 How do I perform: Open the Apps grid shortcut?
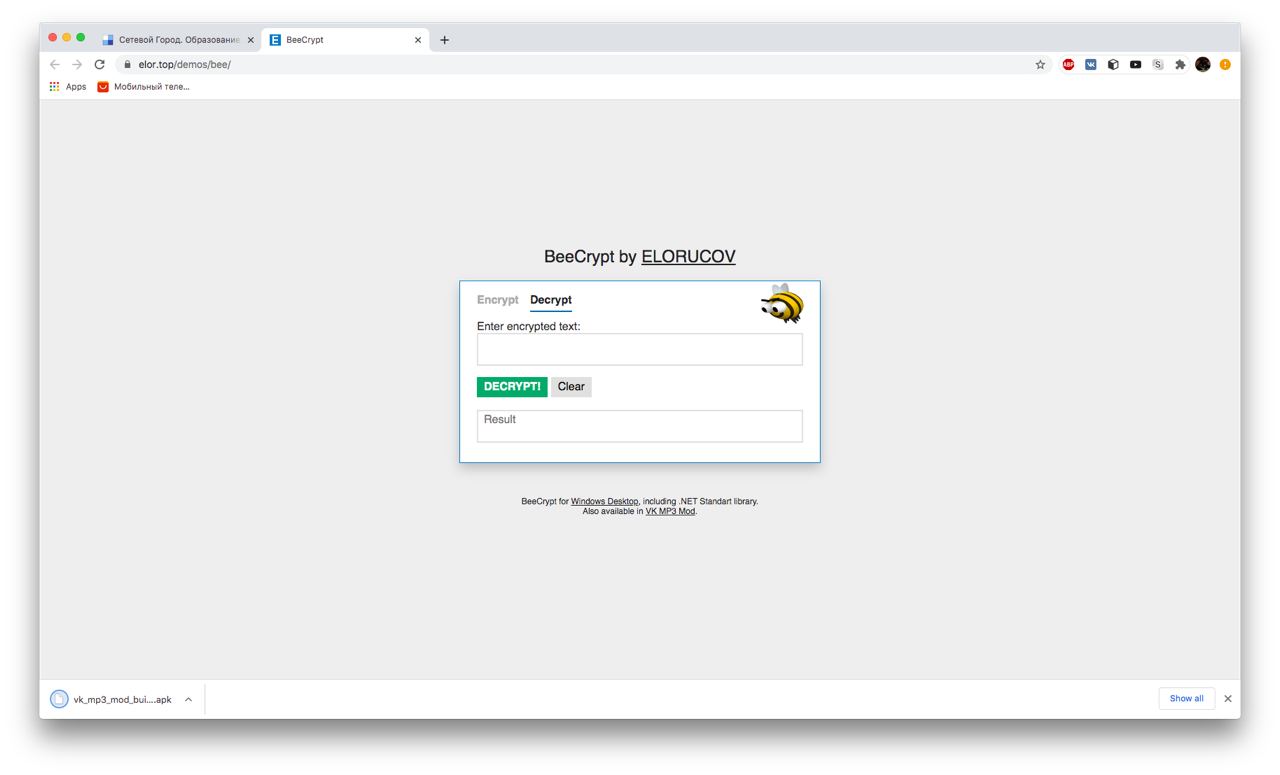pyautogui.click(x=68, y=87)
